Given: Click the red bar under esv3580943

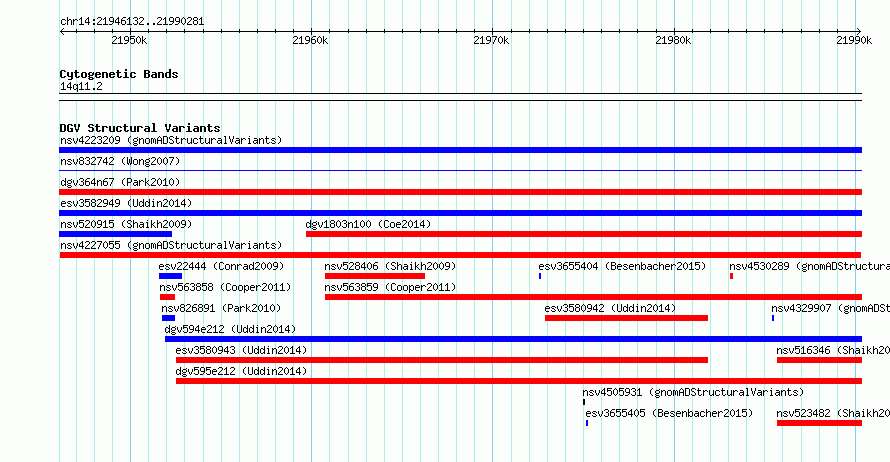Looking at the screenshot, I should pos(442,360).
